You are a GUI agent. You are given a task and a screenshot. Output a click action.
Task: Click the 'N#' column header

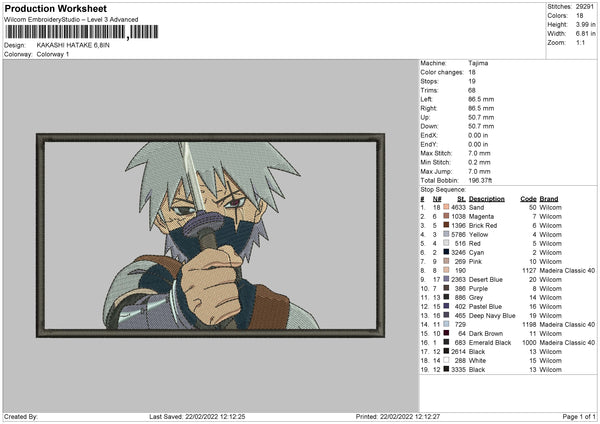[437, 199]
